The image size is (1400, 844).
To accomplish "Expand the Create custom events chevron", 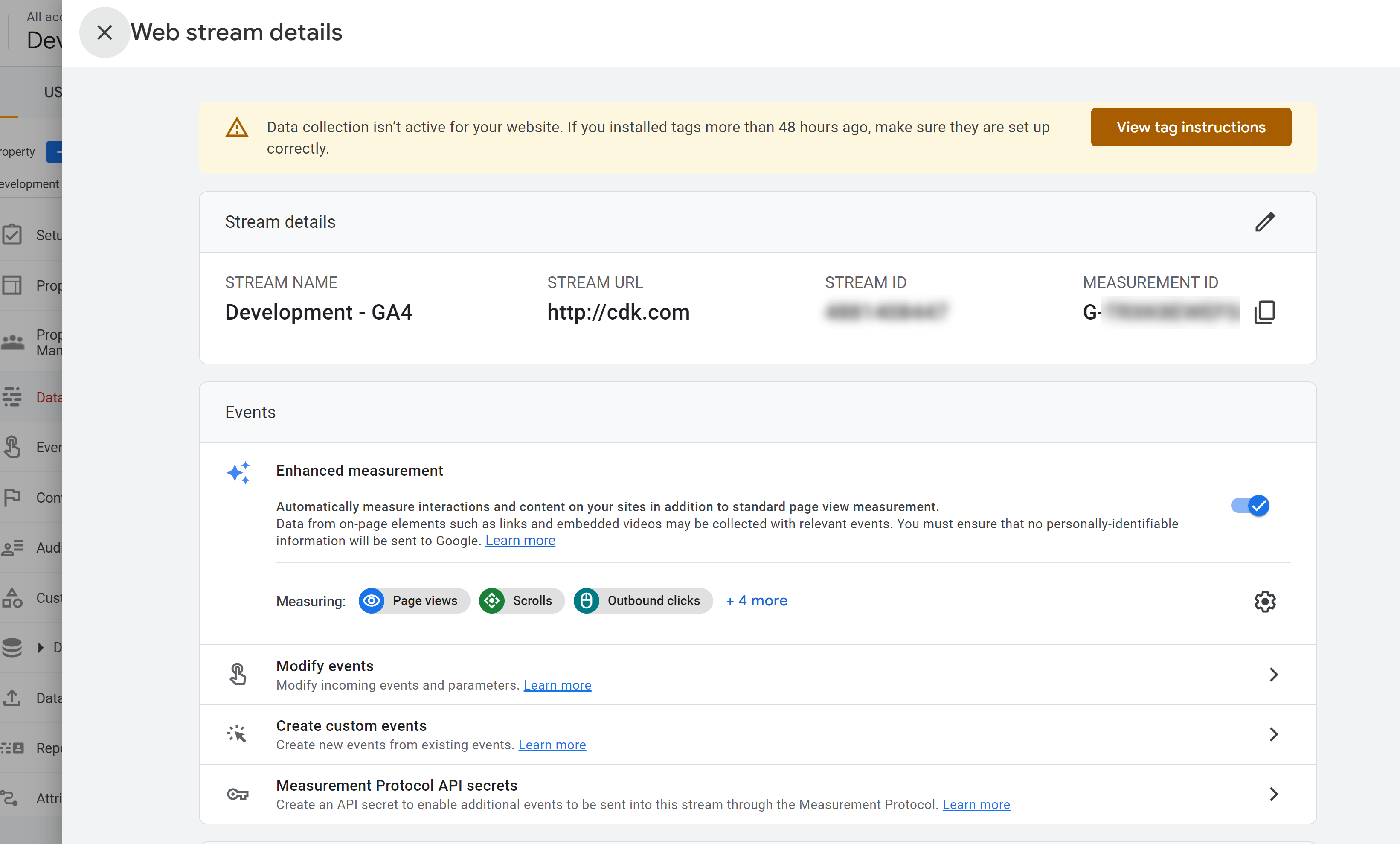I will coord(1273,734).
